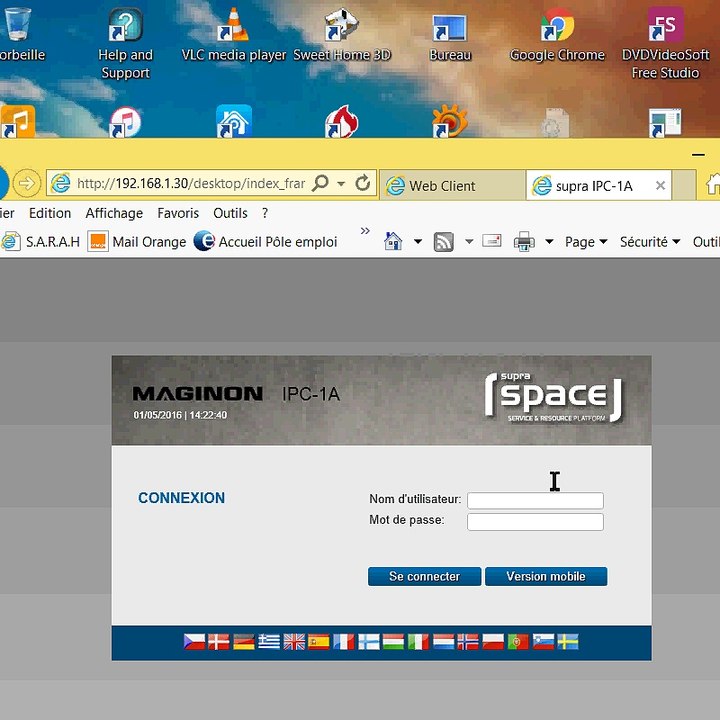The image size is (720, 720).
Task: Open Accueil Pôle emploi favorite link
Action: (265, 242)
